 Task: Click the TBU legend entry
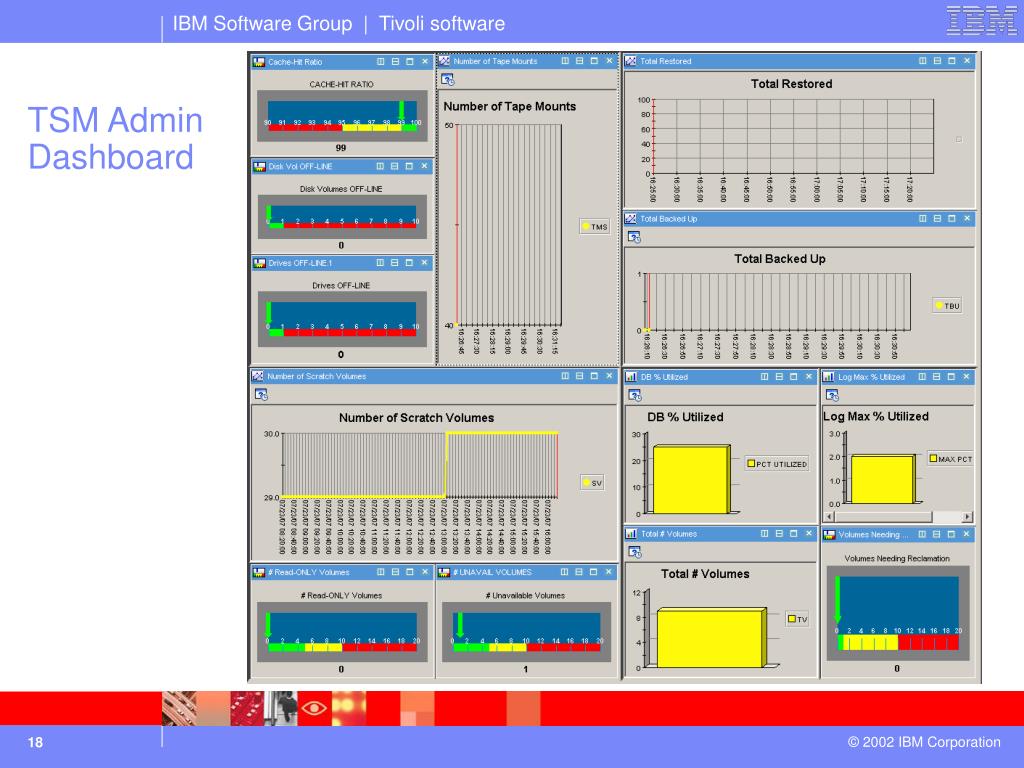coord(948,306)
